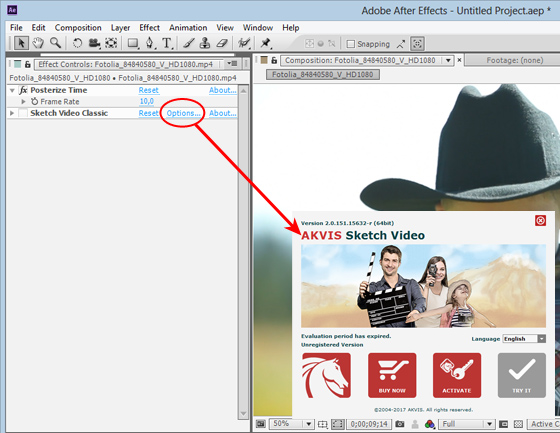The image size is (560, 433).
Task: Open the Layer menu
Action: click(120, 28)
